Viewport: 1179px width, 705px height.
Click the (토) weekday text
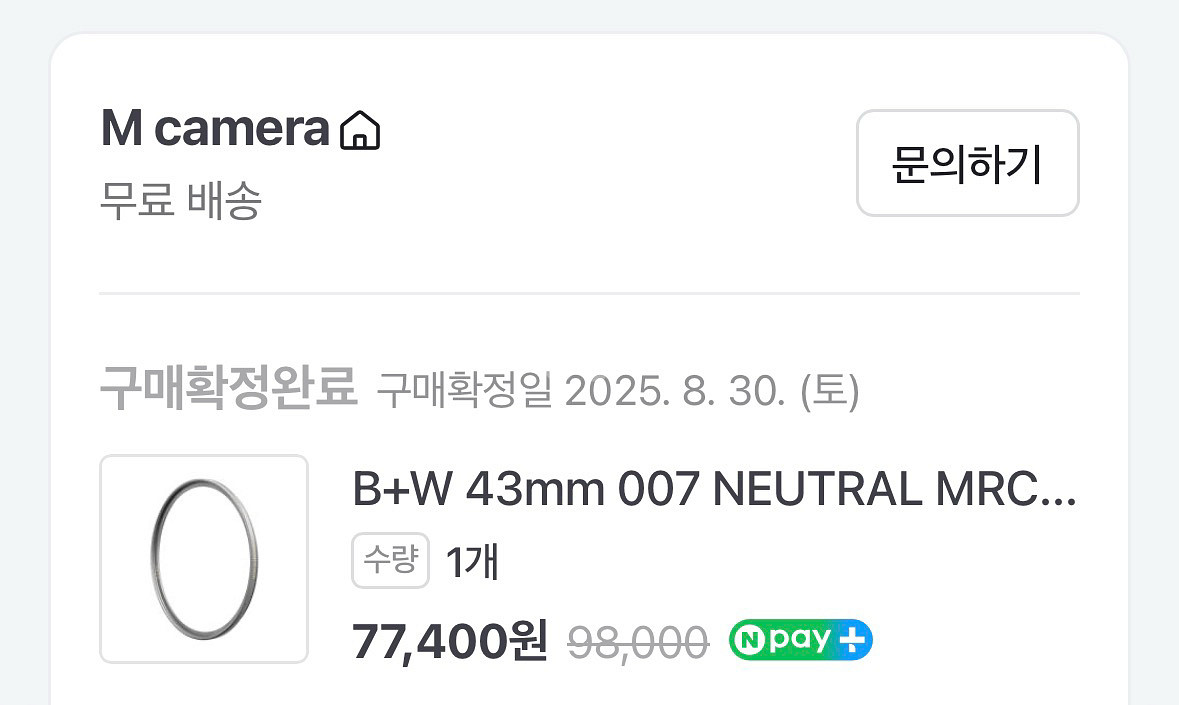[x=830, y=391]
